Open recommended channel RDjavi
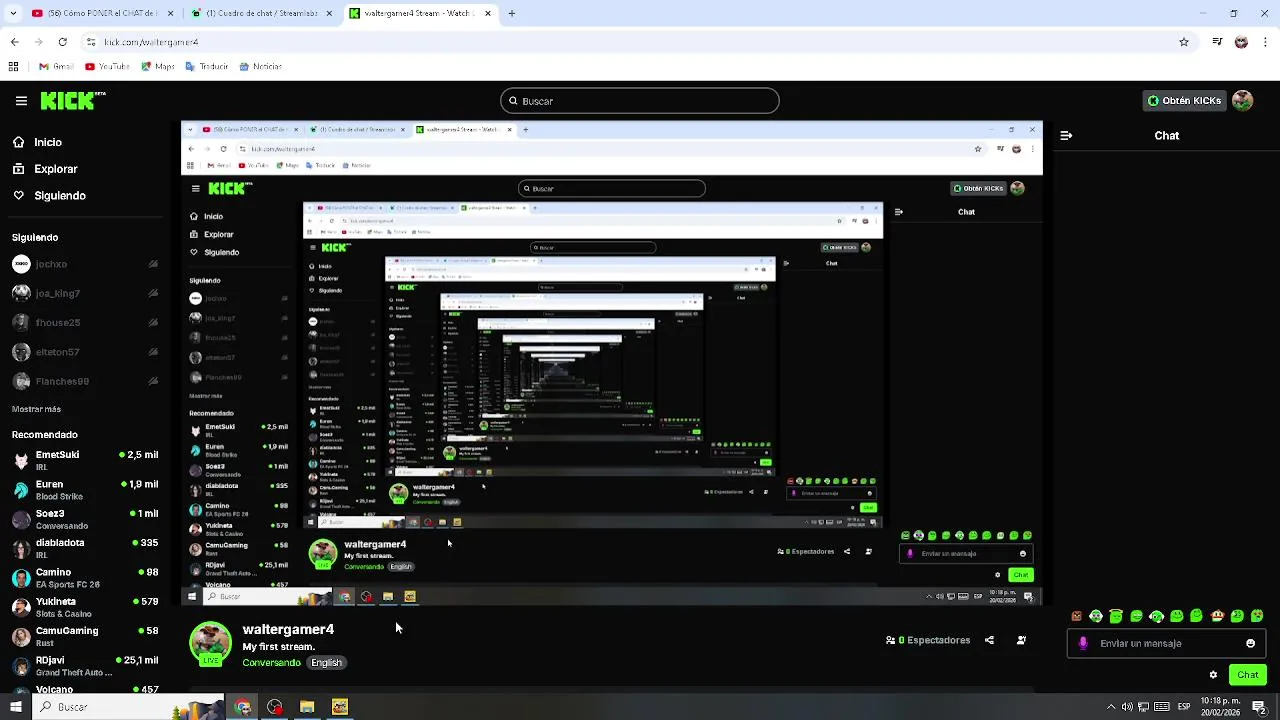The width and height of the screenshot is (1280, 720). [85, 666]
